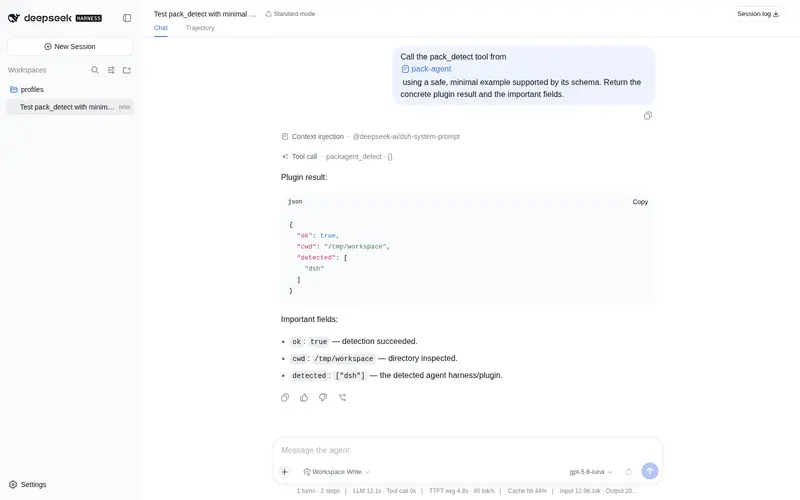Add a new workspace folder icon
Screen dimensions: 800x500
127,70
